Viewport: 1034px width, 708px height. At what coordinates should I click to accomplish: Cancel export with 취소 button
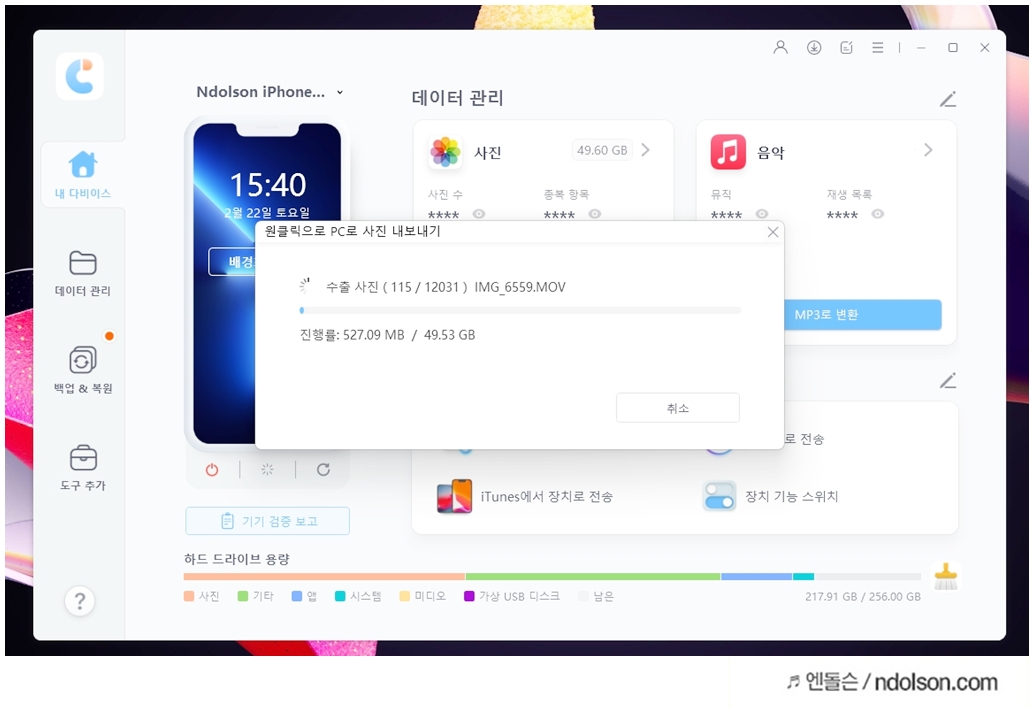coord(678,408)
